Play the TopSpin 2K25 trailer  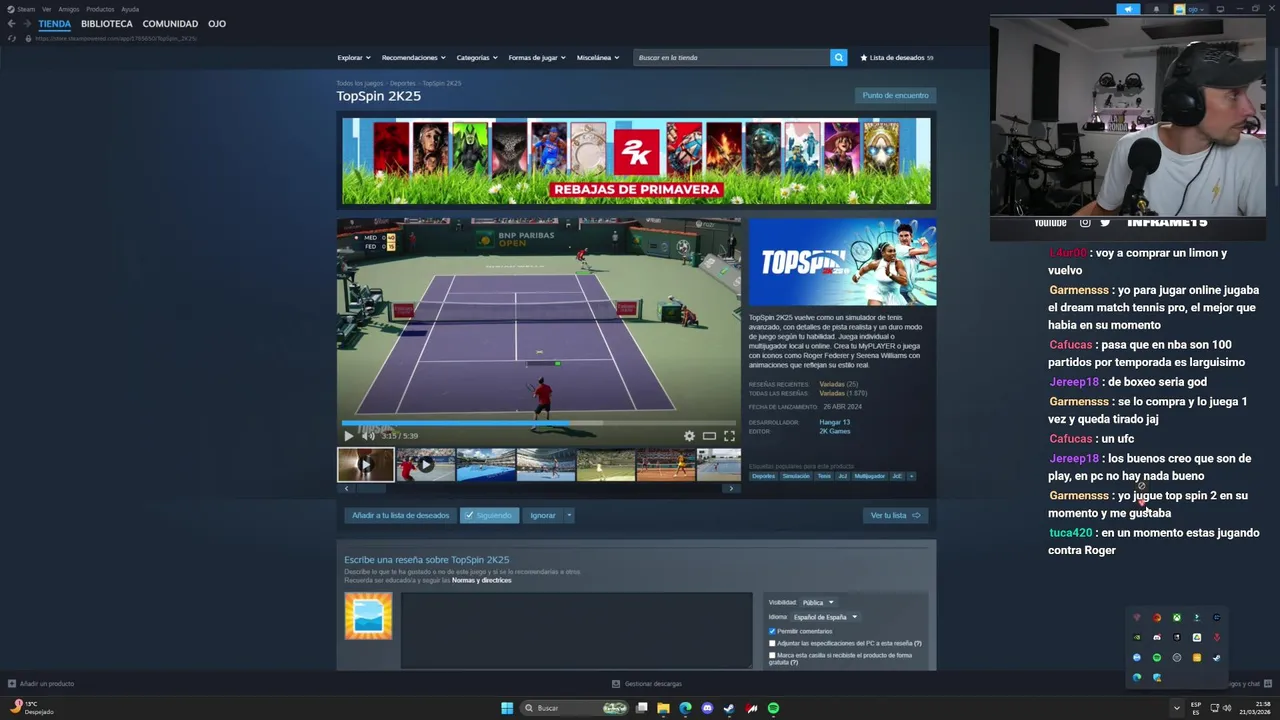(348, 436)
